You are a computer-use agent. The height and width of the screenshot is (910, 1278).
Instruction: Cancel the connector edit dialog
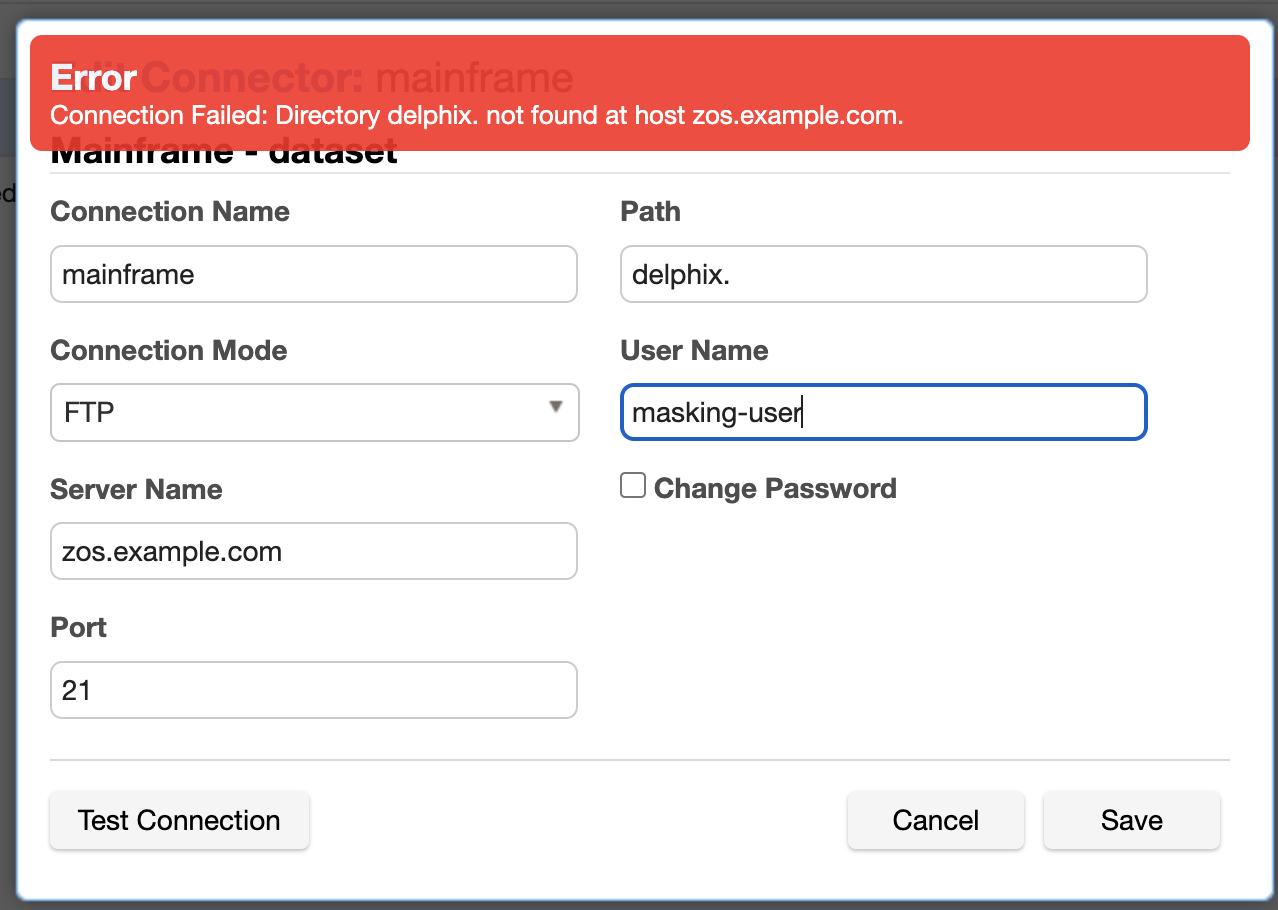coord(935,821)
